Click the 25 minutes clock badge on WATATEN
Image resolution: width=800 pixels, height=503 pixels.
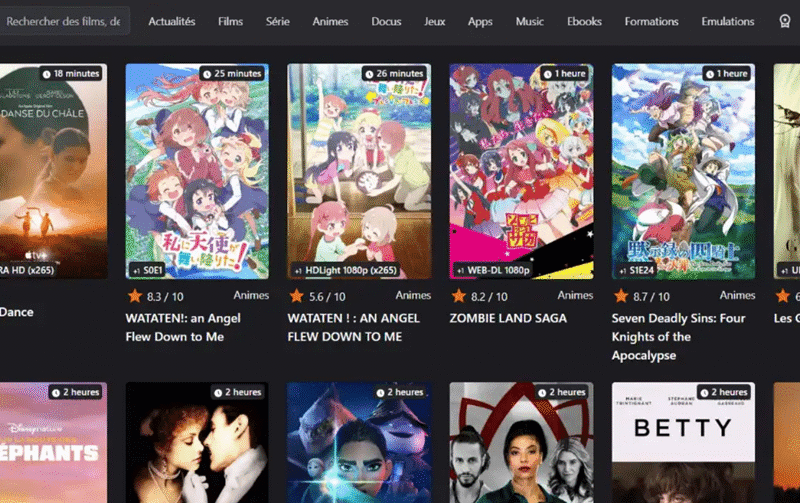coord(233,73)
